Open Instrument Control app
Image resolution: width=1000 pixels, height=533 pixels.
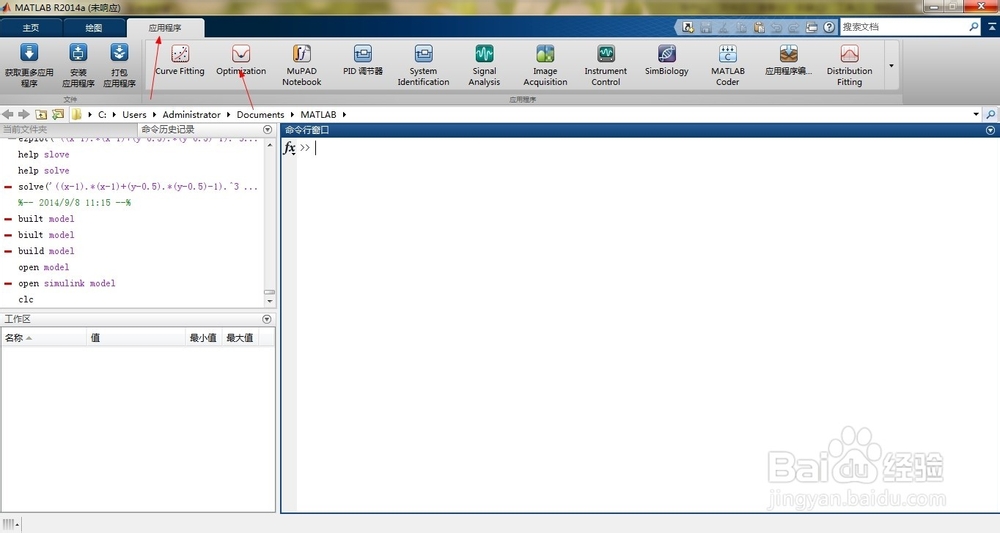[606, 65]
